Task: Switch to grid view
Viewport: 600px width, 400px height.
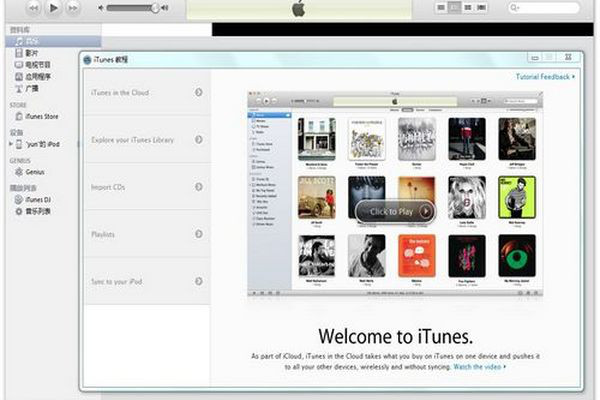Action: 468,7
